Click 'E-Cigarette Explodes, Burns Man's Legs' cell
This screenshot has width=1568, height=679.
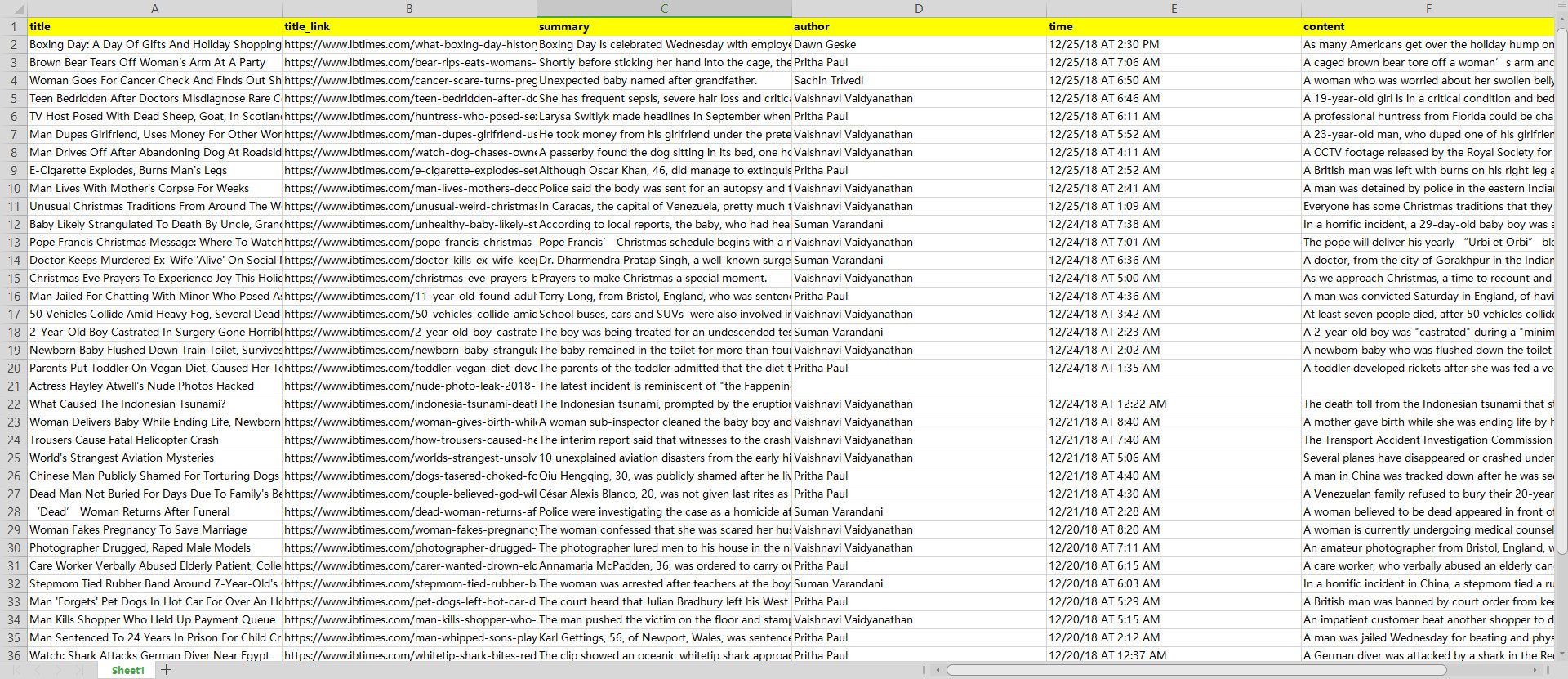pyautogui.click(x=154, y=170)
